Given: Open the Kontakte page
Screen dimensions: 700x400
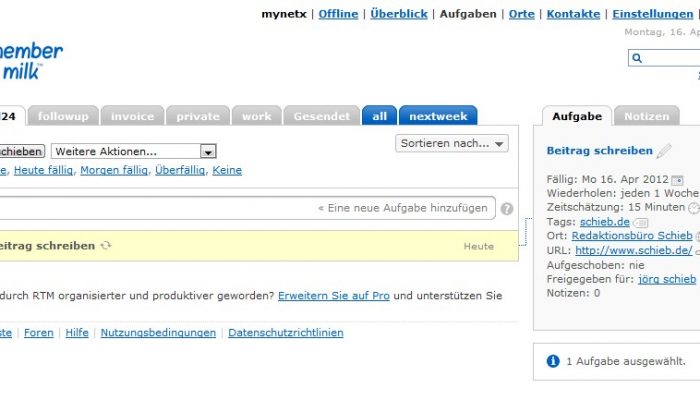Looking at the screenshot, I should click(x=573, y=14).
